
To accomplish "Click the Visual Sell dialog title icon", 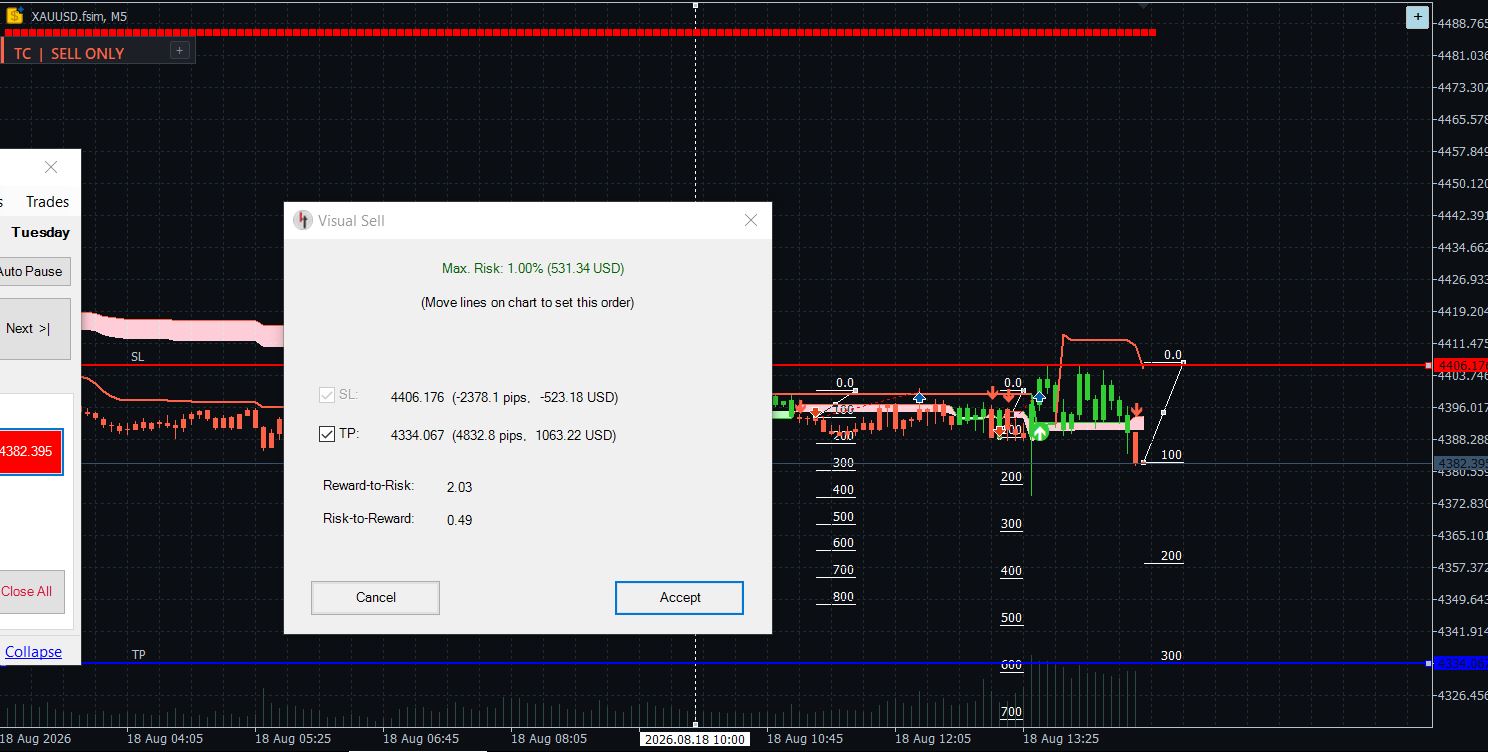I will [x=303, y=220].
